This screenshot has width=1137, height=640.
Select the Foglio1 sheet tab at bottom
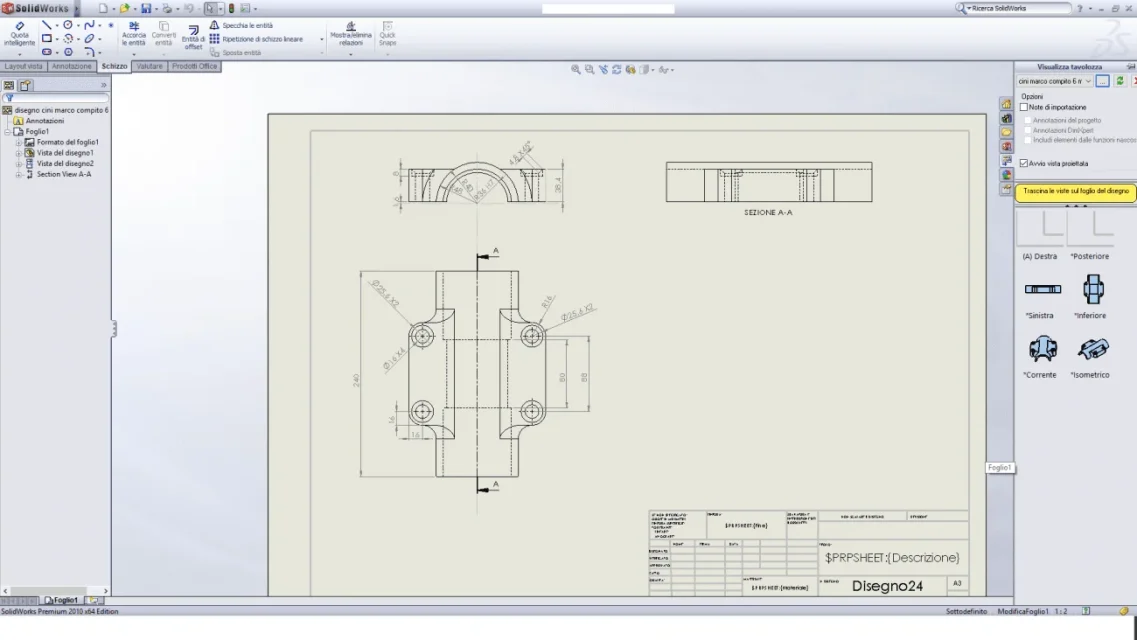62,600
